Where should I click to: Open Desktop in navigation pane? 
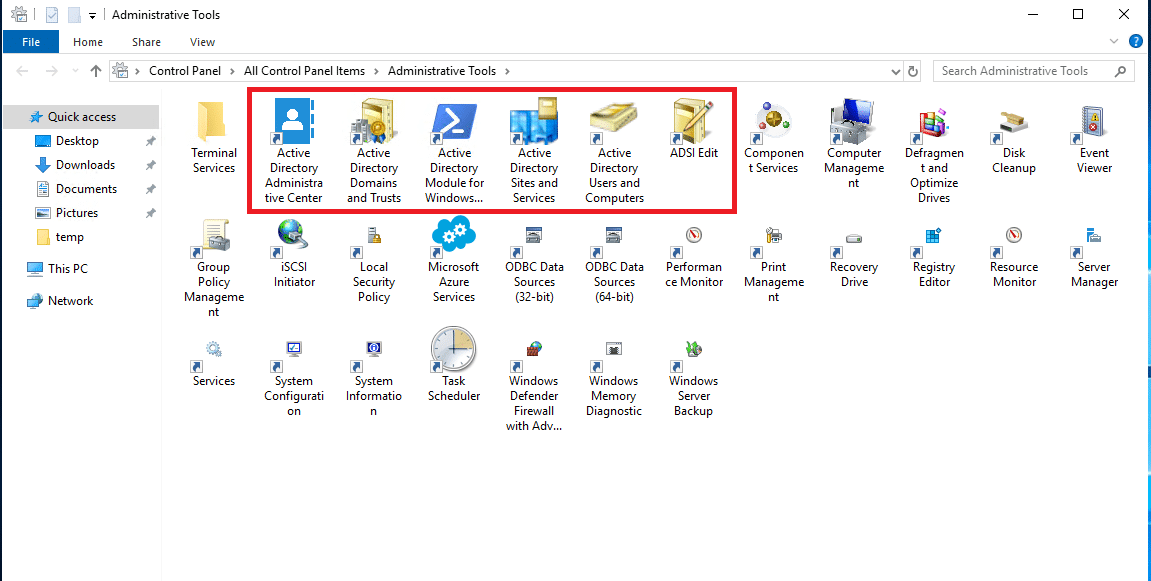[77, 141]
